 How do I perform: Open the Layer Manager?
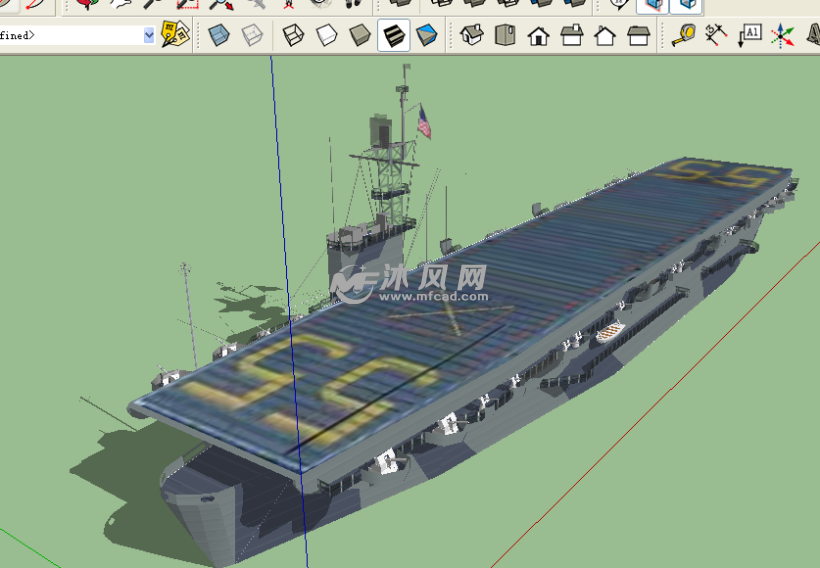coord(175,35)
